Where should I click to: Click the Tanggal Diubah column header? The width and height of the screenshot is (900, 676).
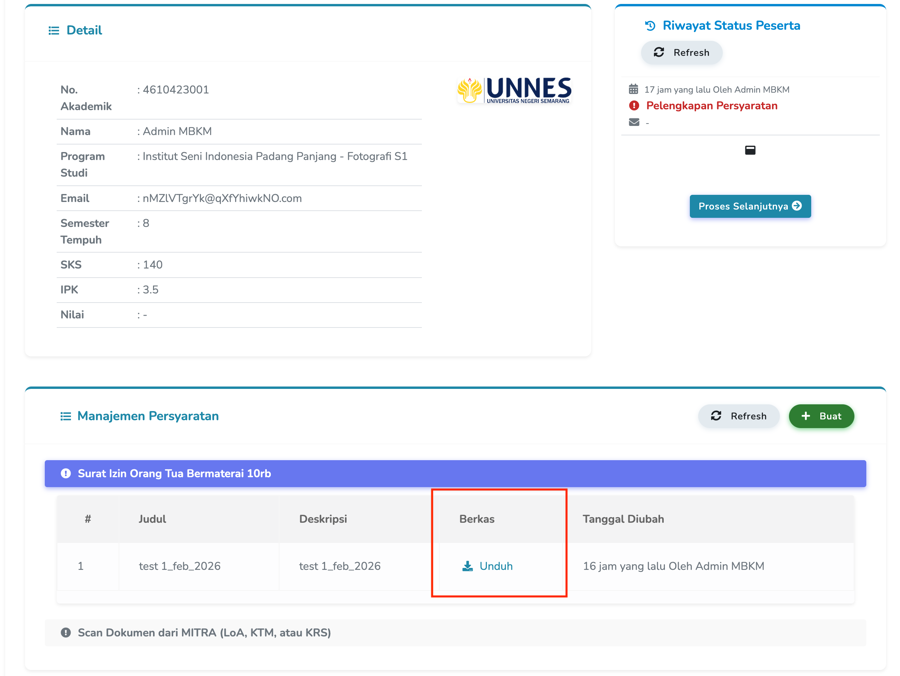[623, 519]
